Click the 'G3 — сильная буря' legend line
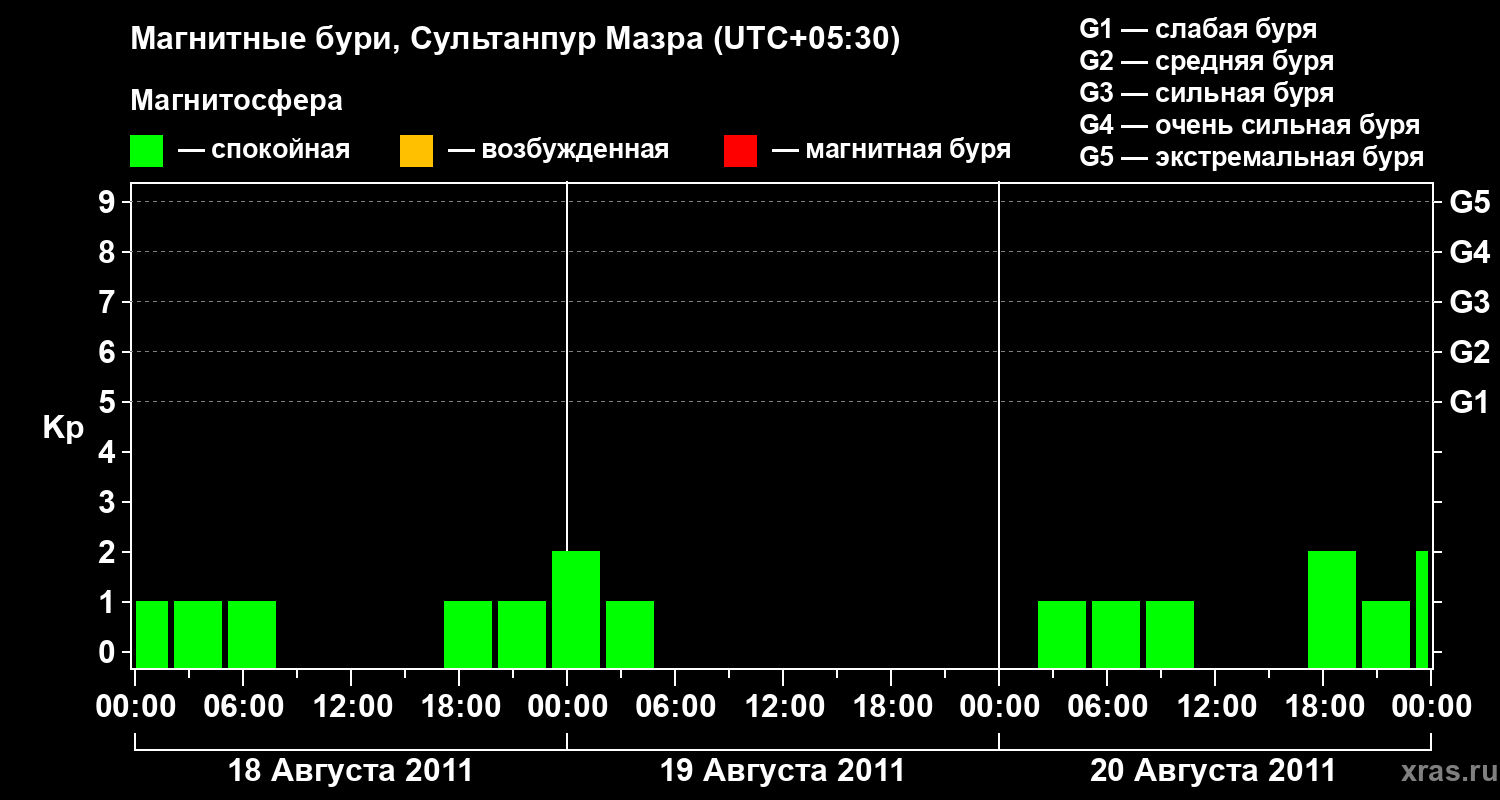The width and height of the screenshot is (1500, 800). [1207, 93]
